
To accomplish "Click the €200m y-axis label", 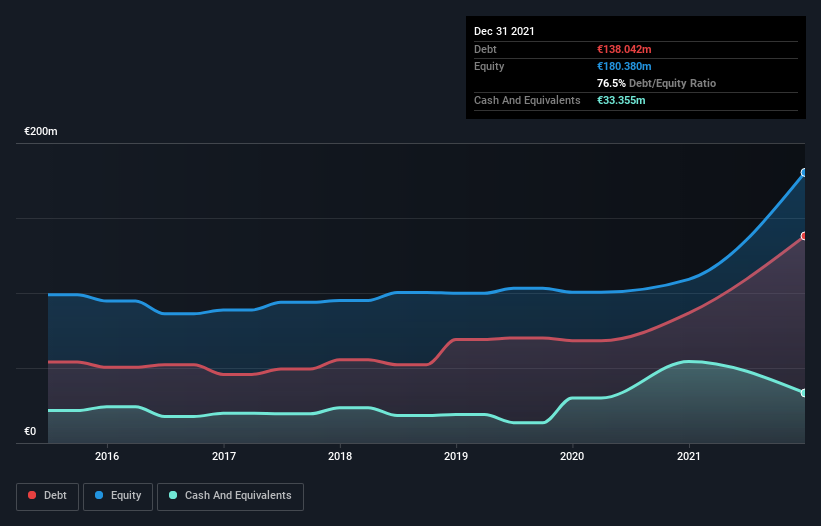I will click(x=41, y=131).
